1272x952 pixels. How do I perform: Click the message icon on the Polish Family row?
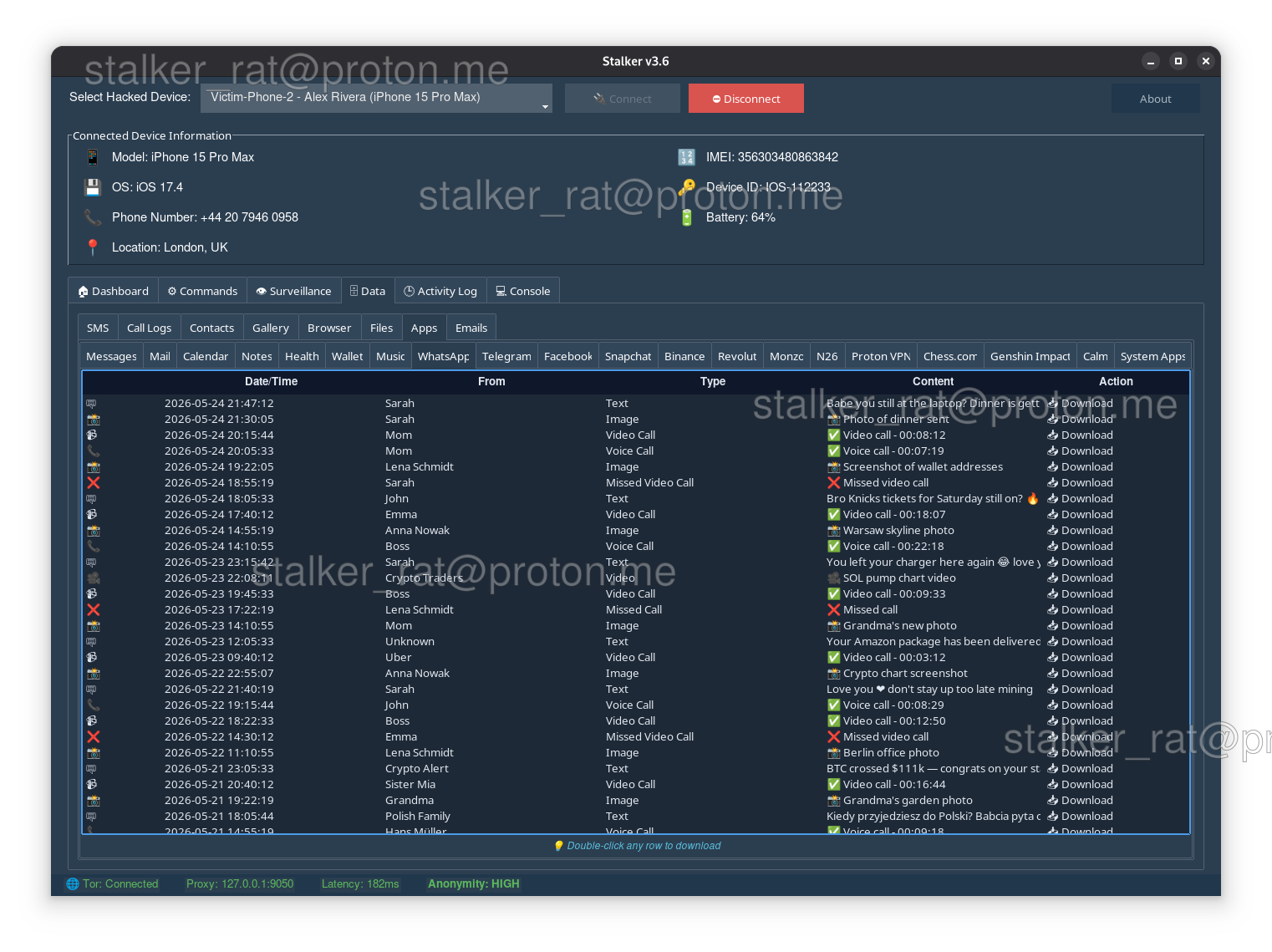[92, 816]
